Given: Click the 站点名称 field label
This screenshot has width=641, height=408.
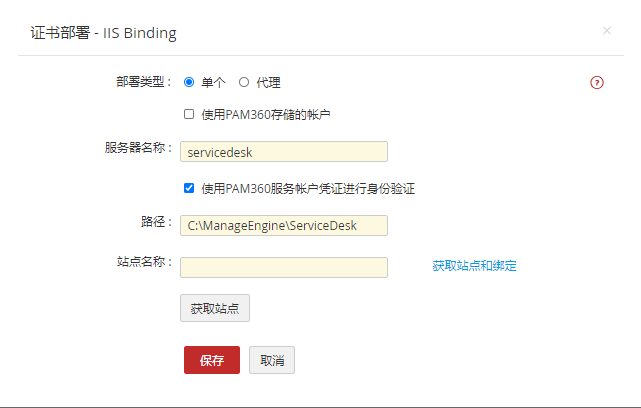Looking at the screenshot, I should click(144, 262).
